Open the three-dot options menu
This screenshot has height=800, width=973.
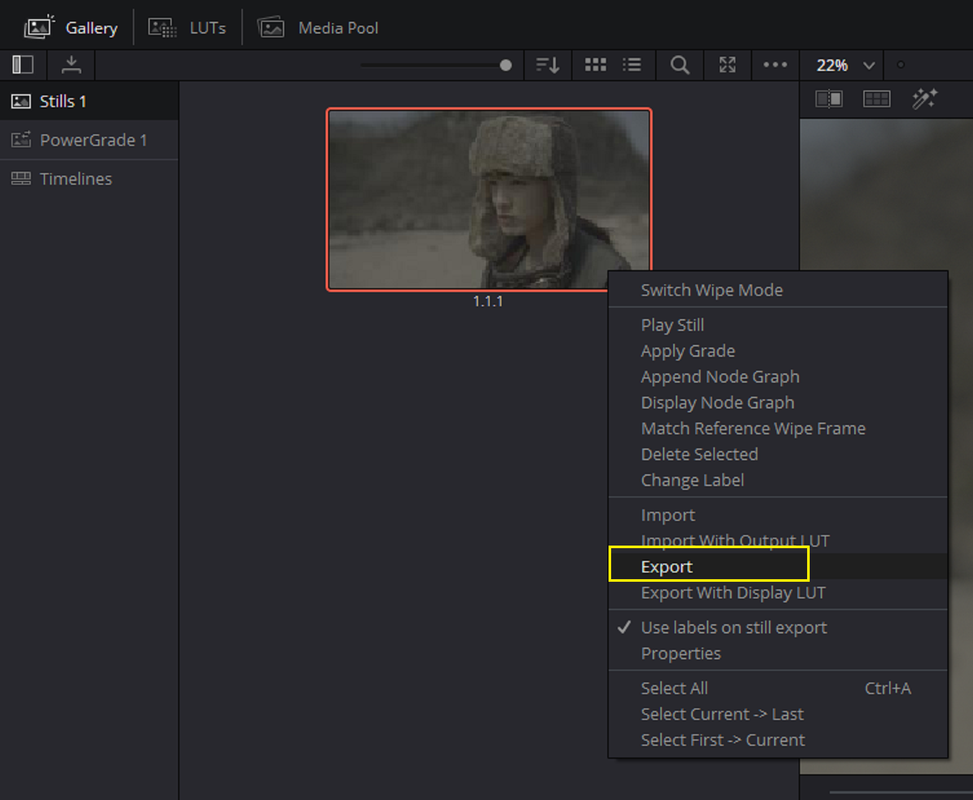point(775,65)
